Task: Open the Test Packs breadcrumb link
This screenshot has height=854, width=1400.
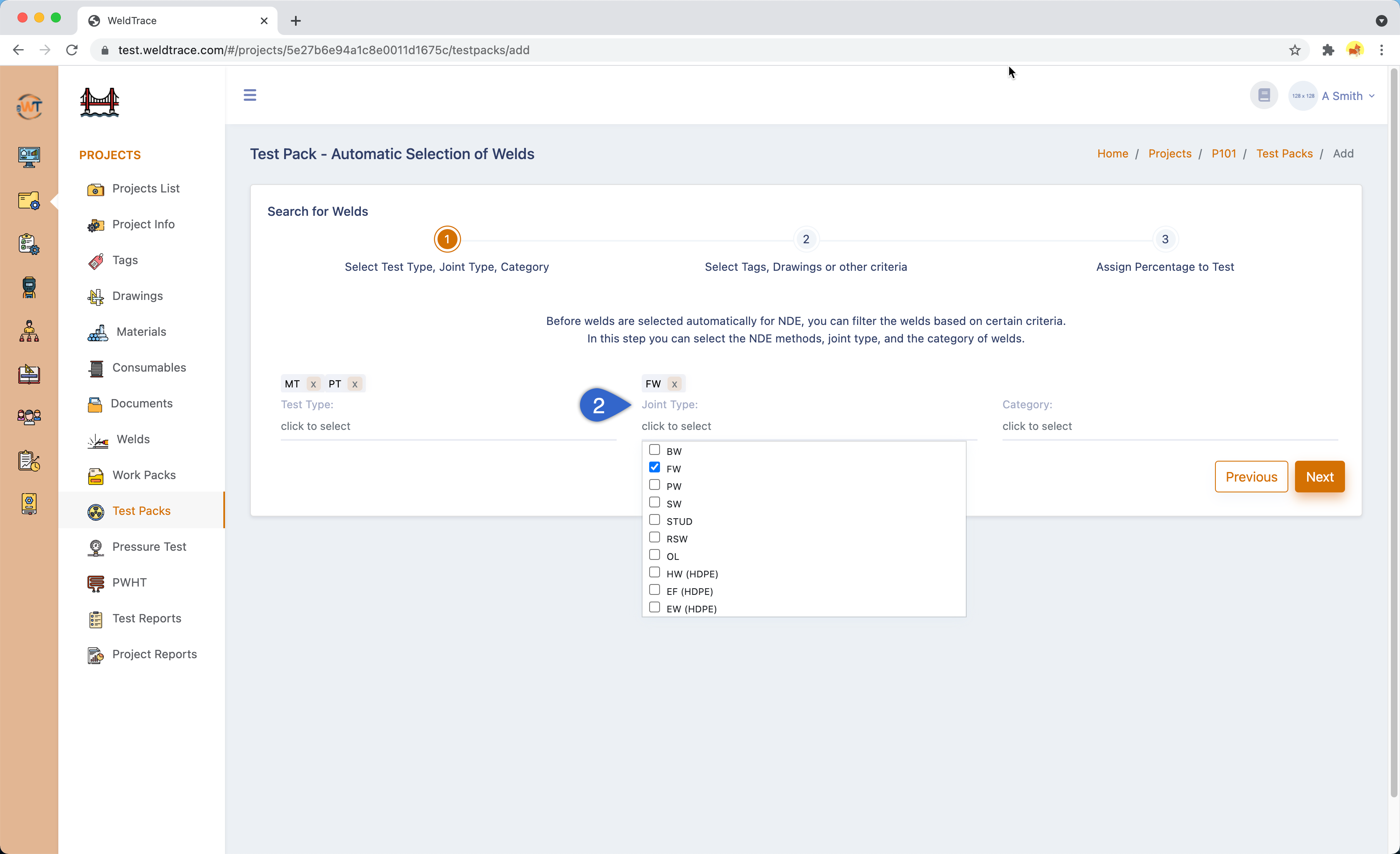Action: 1284,153
